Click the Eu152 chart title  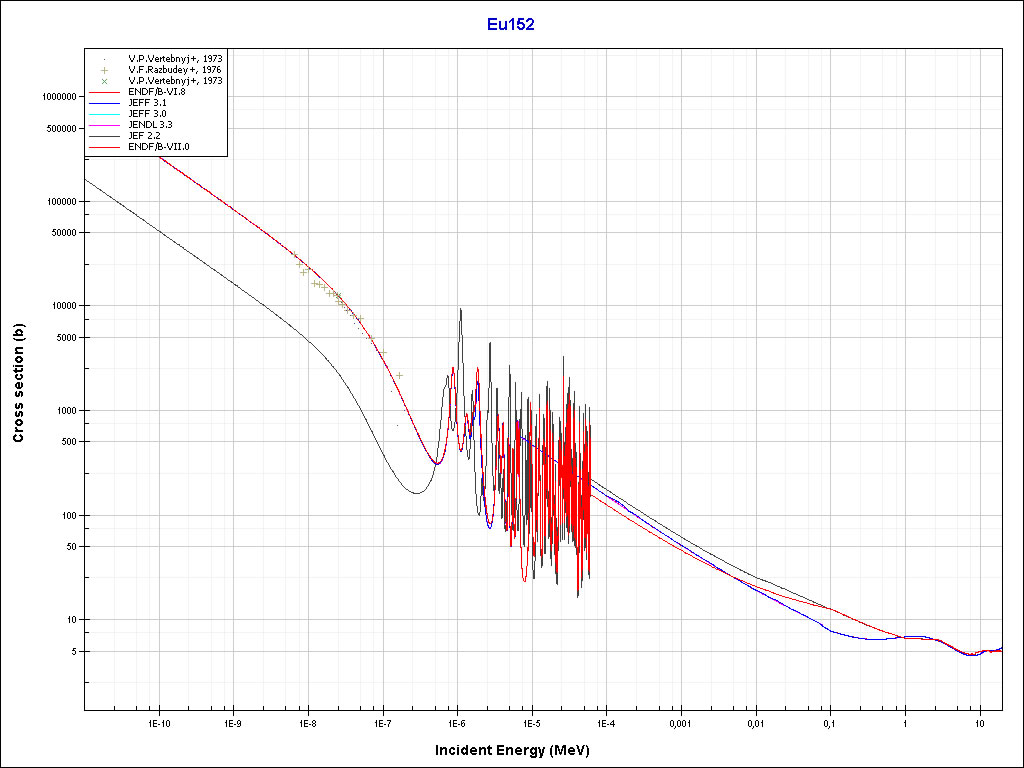click(511, 25)
